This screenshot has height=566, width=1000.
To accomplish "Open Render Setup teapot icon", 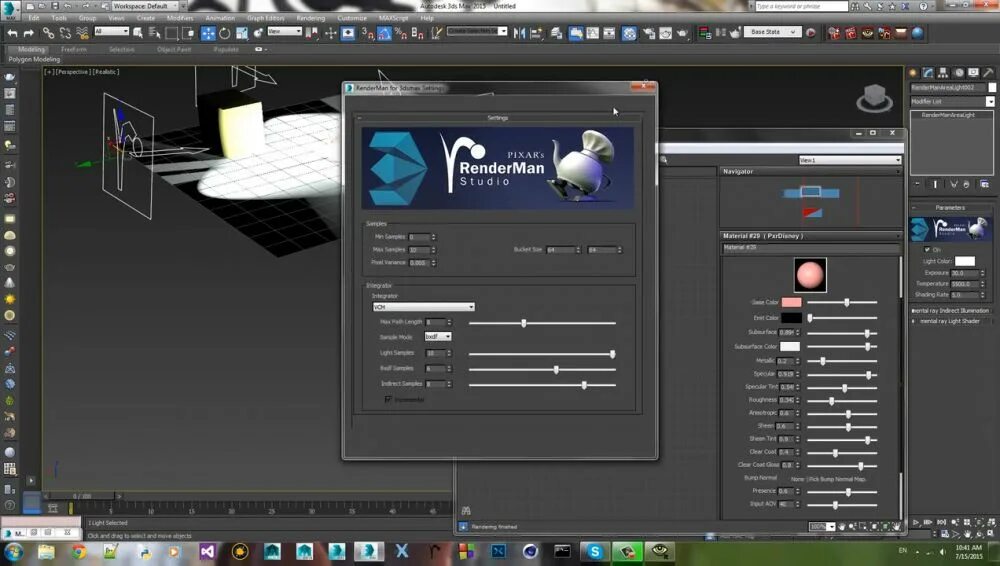I will click(649, 33).
